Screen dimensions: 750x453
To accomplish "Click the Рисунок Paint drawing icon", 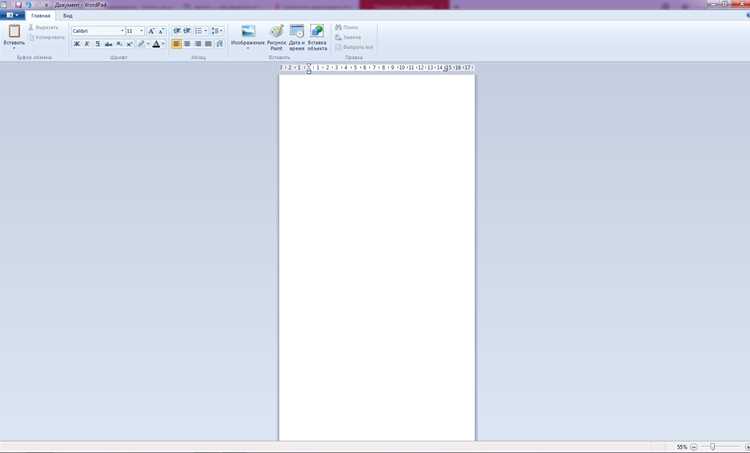I will tap(276, 31).
